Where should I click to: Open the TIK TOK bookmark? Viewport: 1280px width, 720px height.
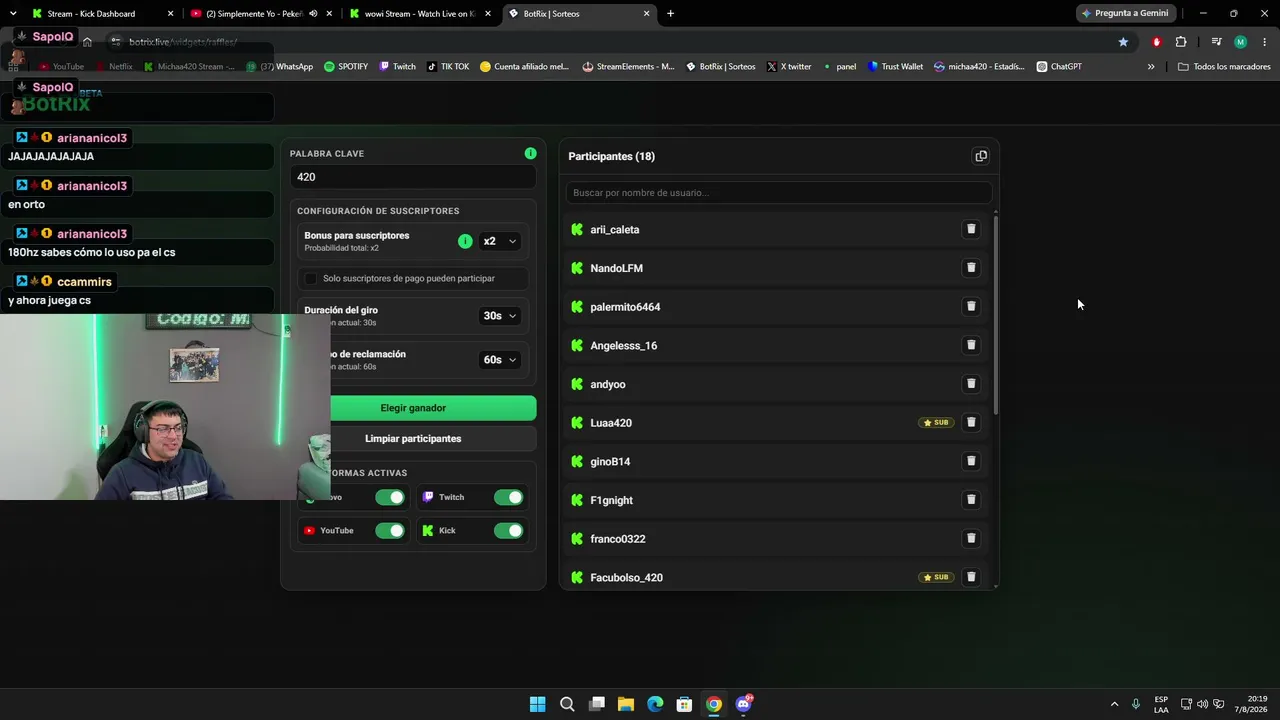click(448, 67)
